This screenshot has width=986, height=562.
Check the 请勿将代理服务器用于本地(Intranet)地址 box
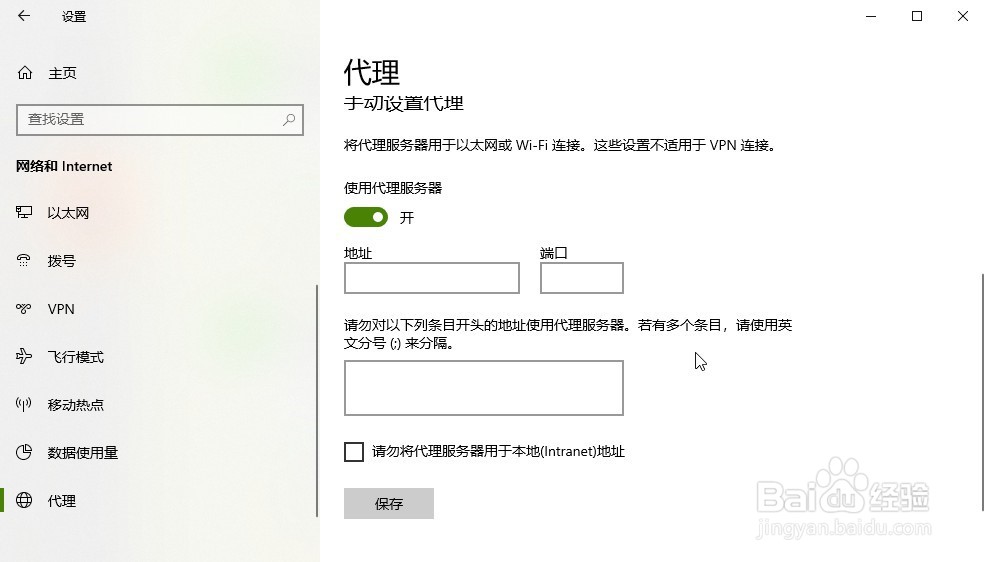354,451
